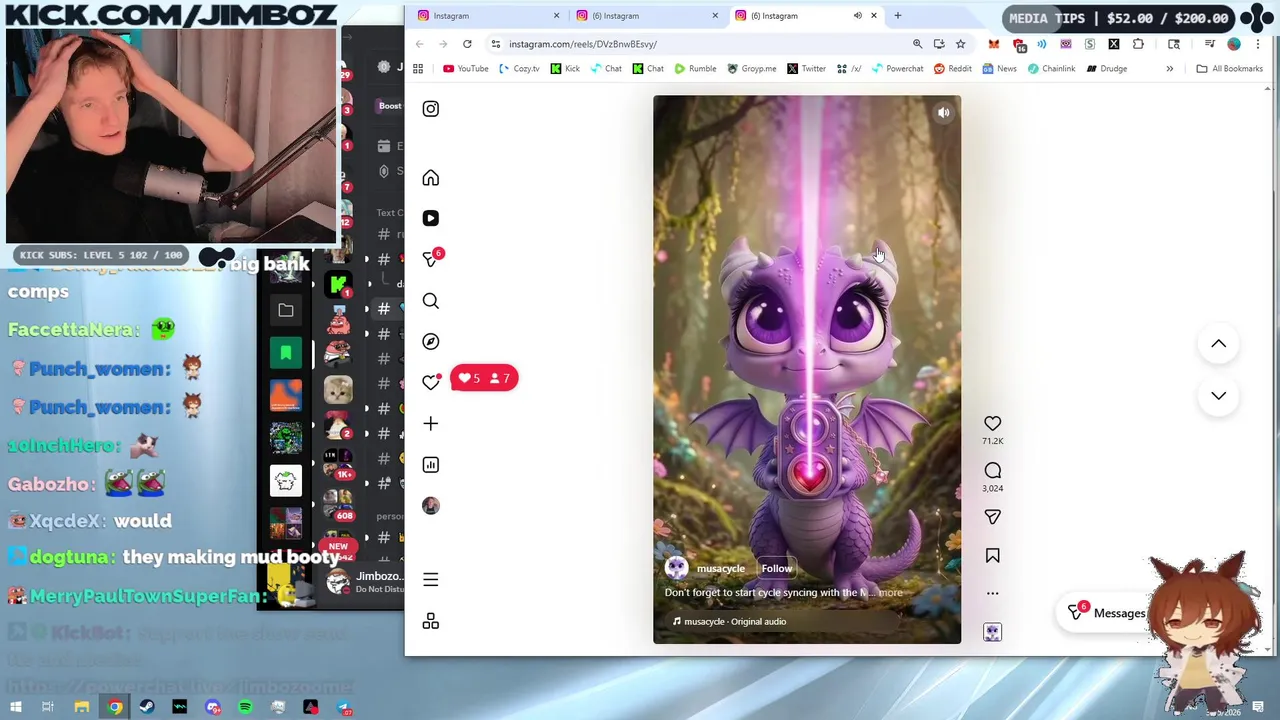Viewport: 1280px width, 720px height.
Task: Open the Twitter bookmark
Action: [806, 69]
